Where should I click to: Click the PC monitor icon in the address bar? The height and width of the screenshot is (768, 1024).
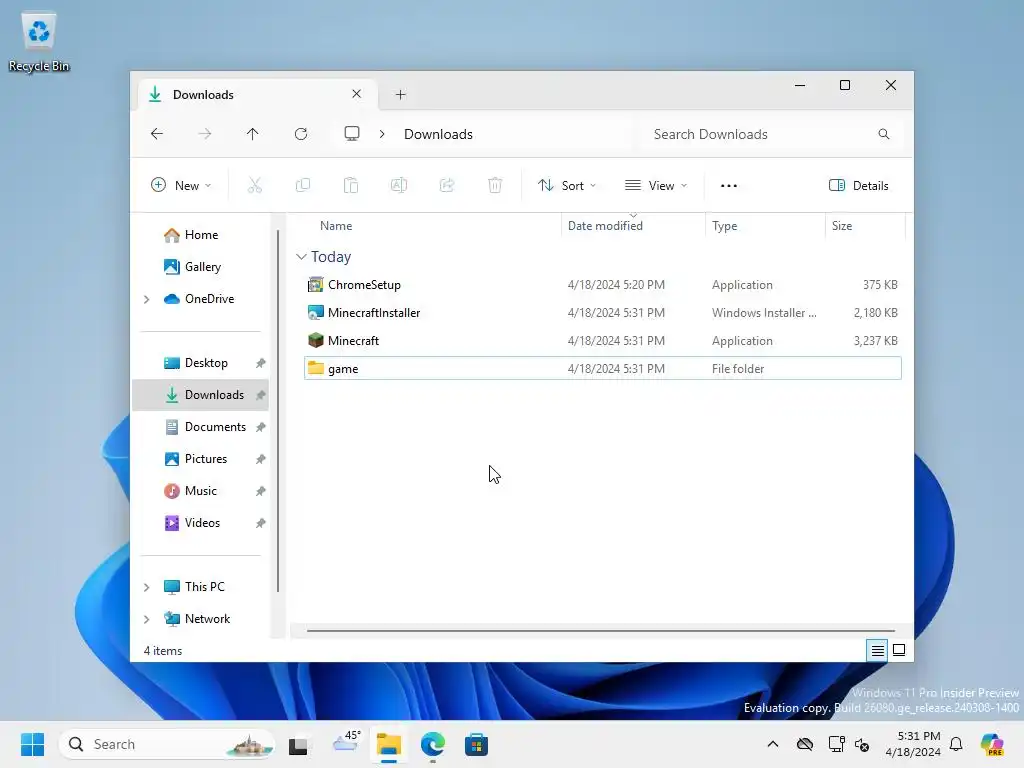click(352, 134)
